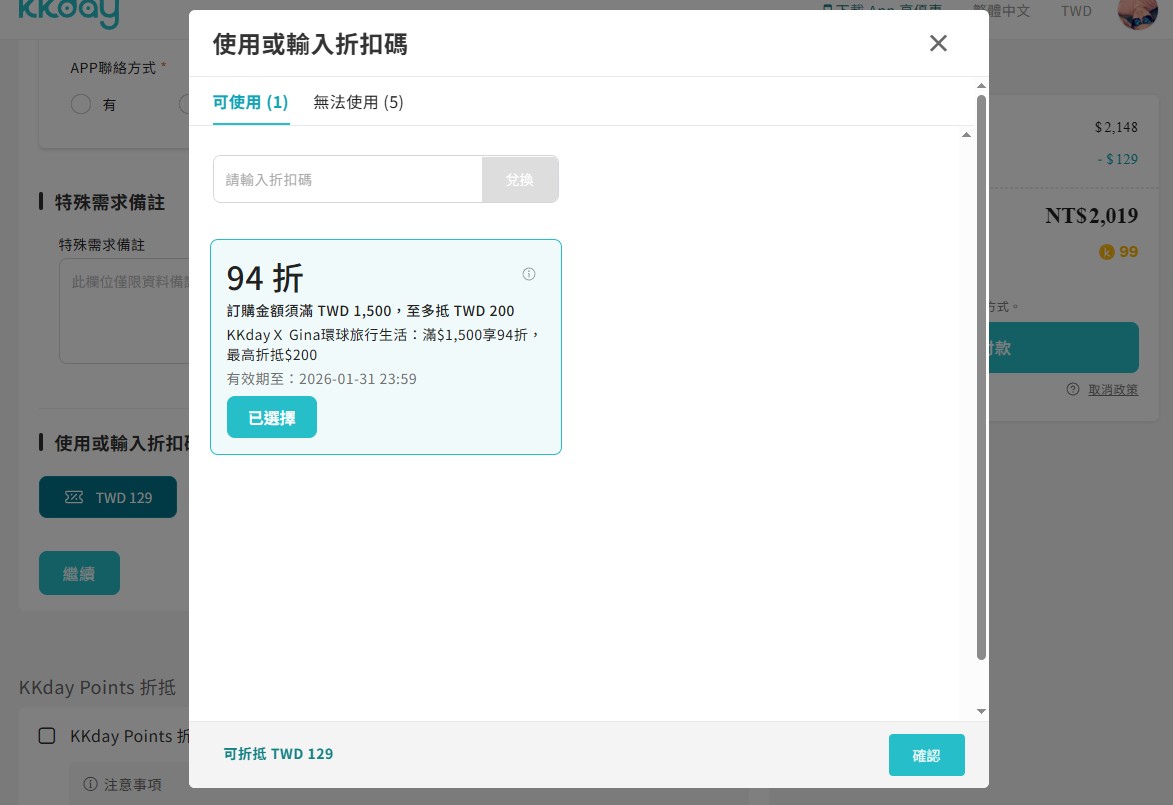Open the profile avatar in top right
Screen dimensions: 1173x805
(1137, 15)
